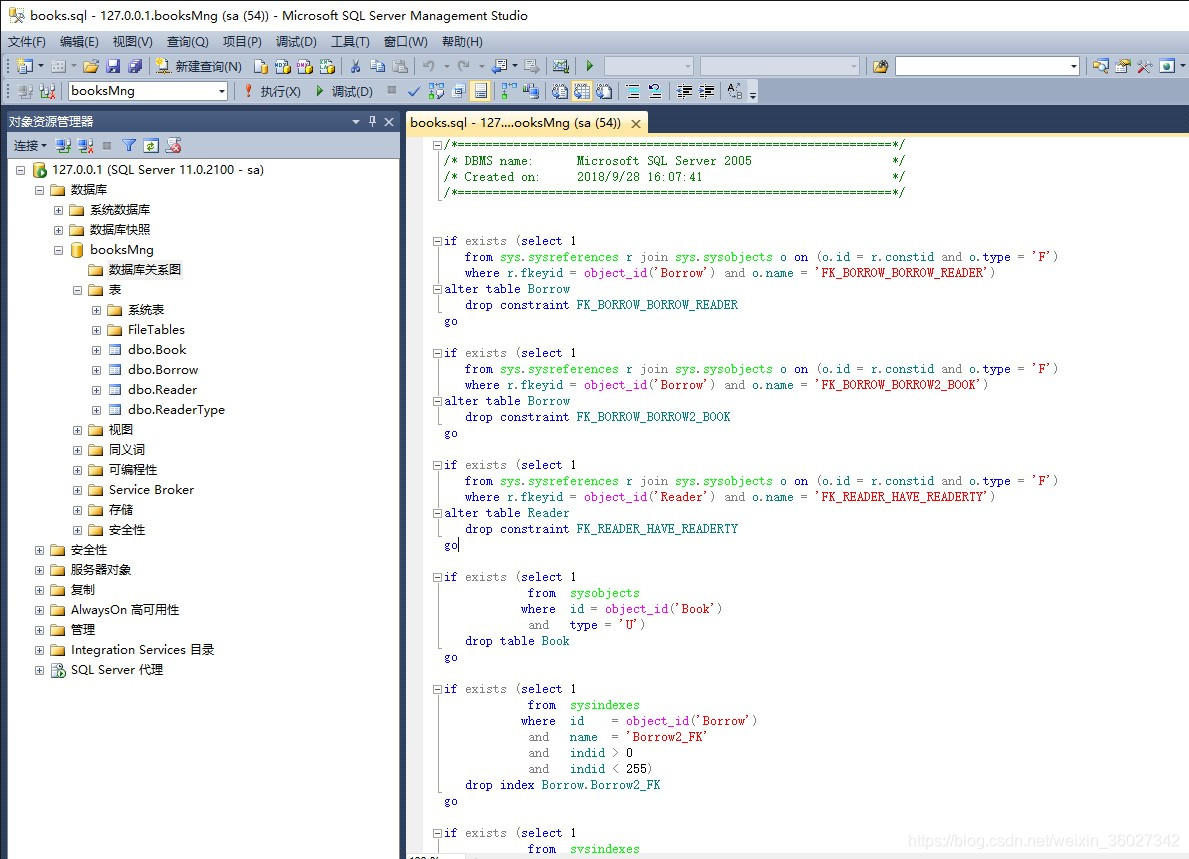Click the Properties Window icon in top toolbar
The height and width of the screenshot is (859, 1189).
click(1123, 67)
